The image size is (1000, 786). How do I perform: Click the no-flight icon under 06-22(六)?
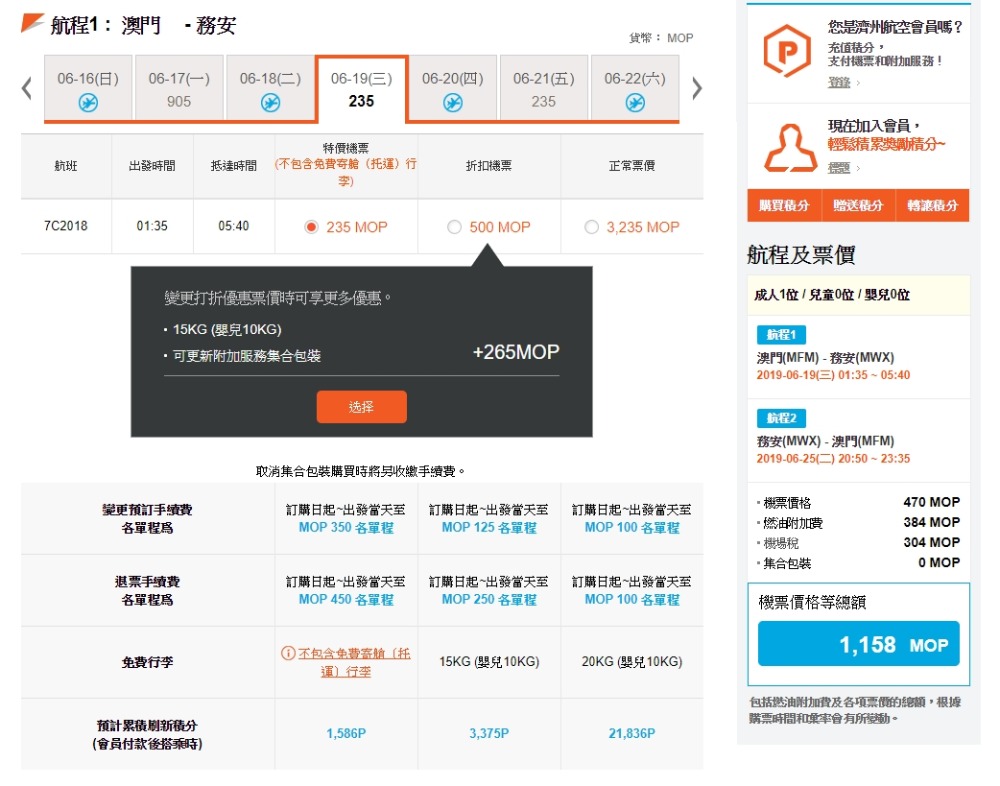(x=634, y=102)
